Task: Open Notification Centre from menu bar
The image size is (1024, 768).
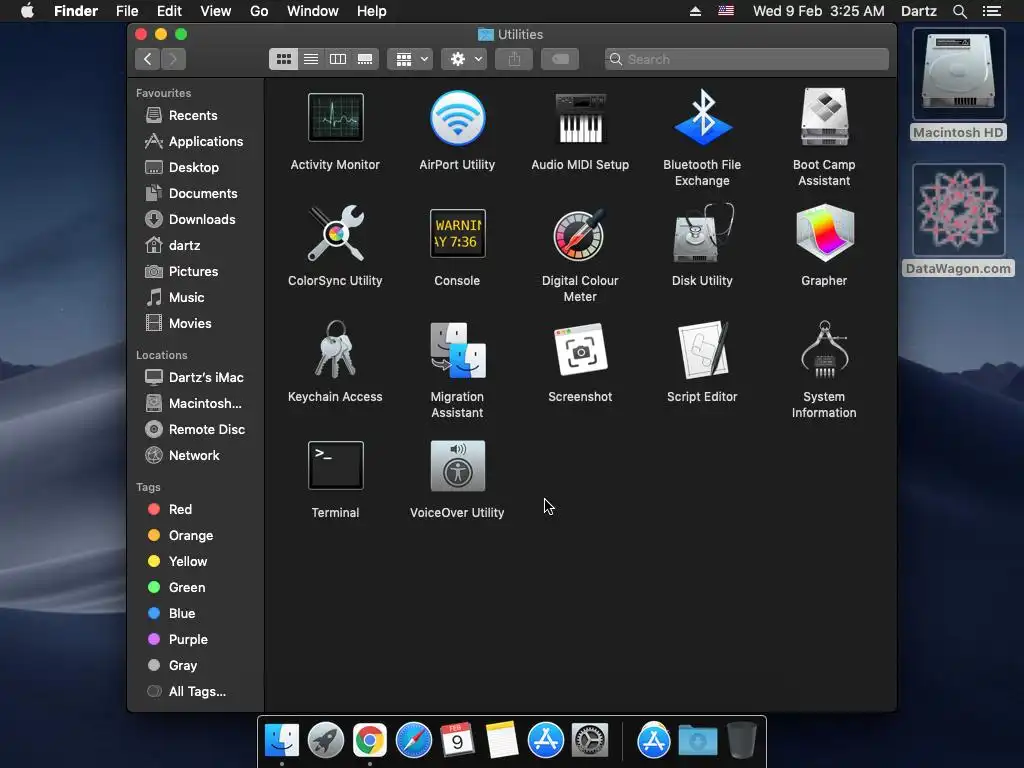Action: [992, 11]
